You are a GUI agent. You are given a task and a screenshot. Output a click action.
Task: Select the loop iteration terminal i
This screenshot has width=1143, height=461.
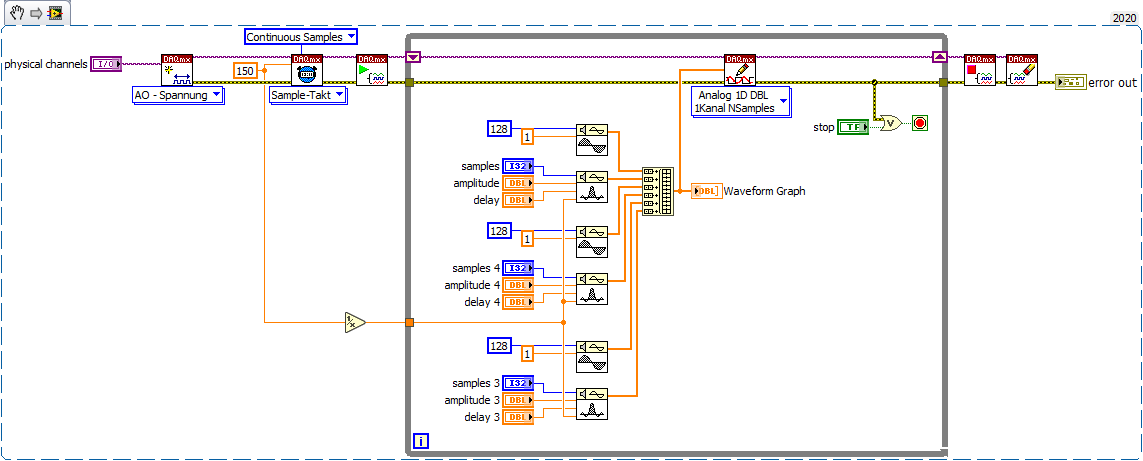point(421,441)
